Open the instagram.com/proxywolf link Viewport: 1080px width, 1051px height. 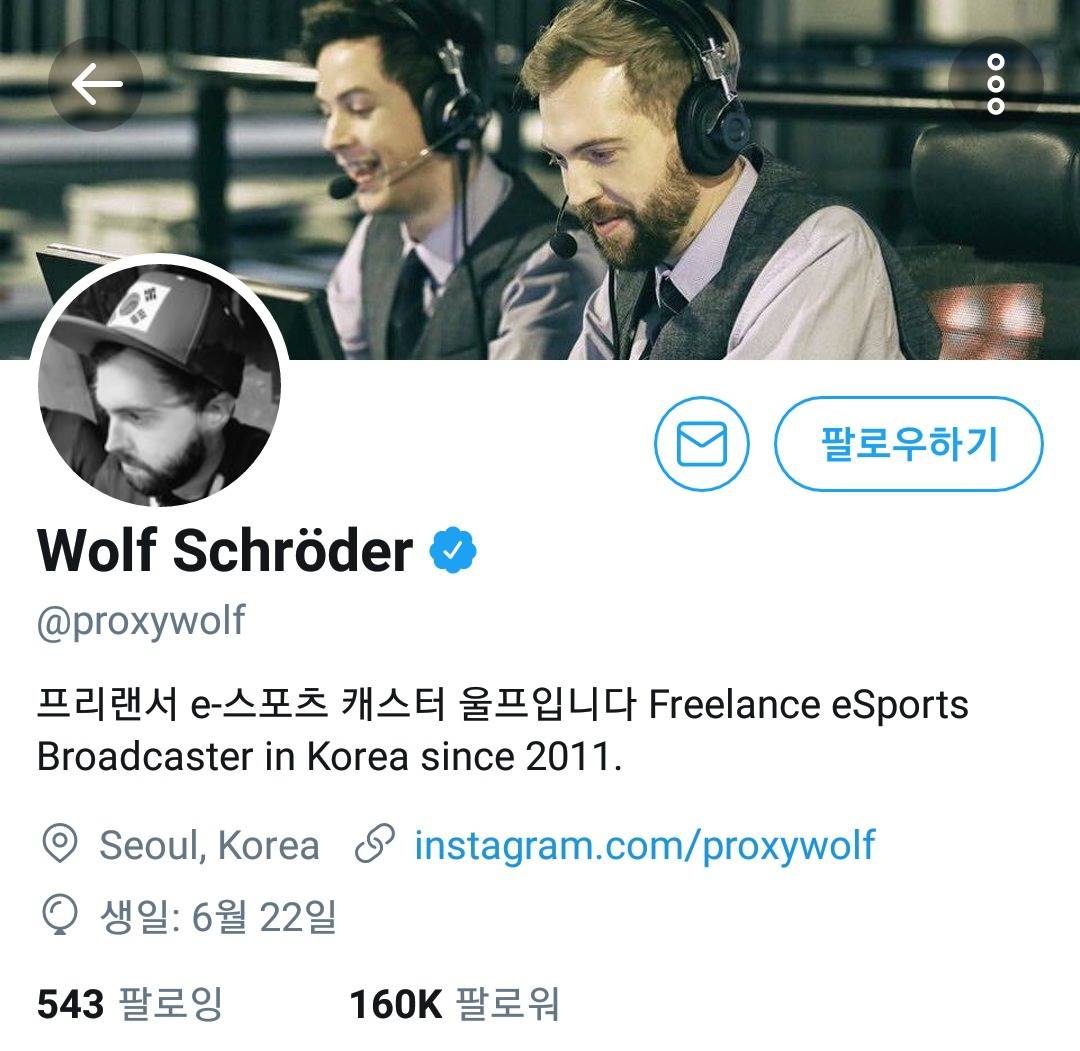[645, 846]
